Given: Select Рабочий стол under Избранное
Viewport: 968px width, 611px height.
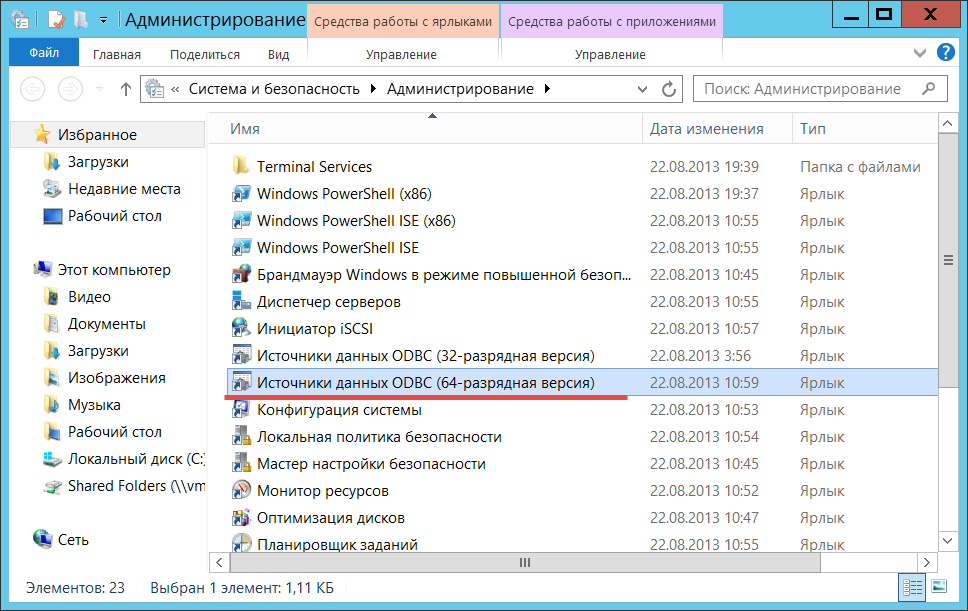Looking at the screenshot, I should 115,216.
